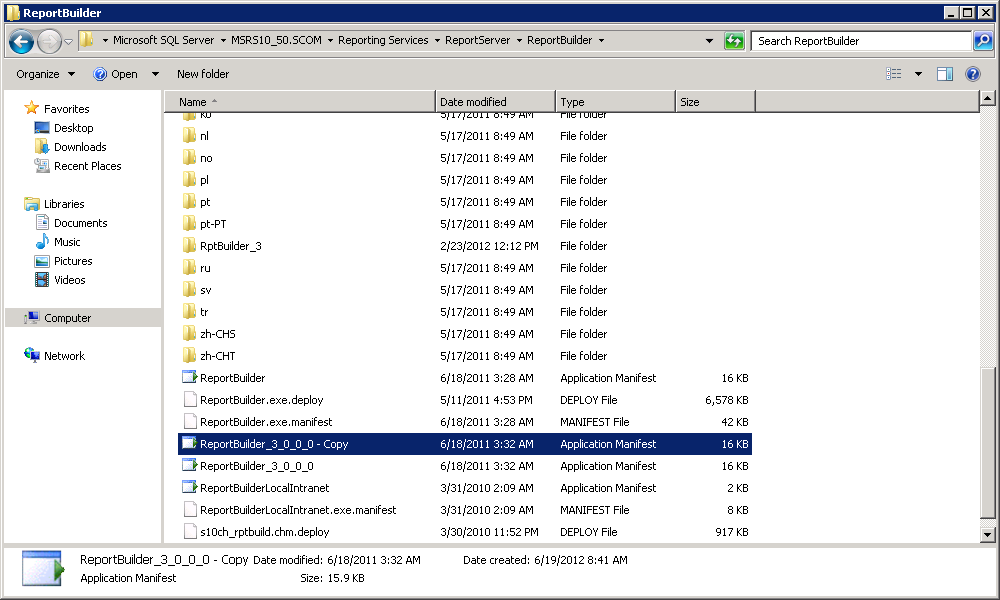
Task: Open the recent pages dropdown beside Forward
Action: click(x=68, y=42)
